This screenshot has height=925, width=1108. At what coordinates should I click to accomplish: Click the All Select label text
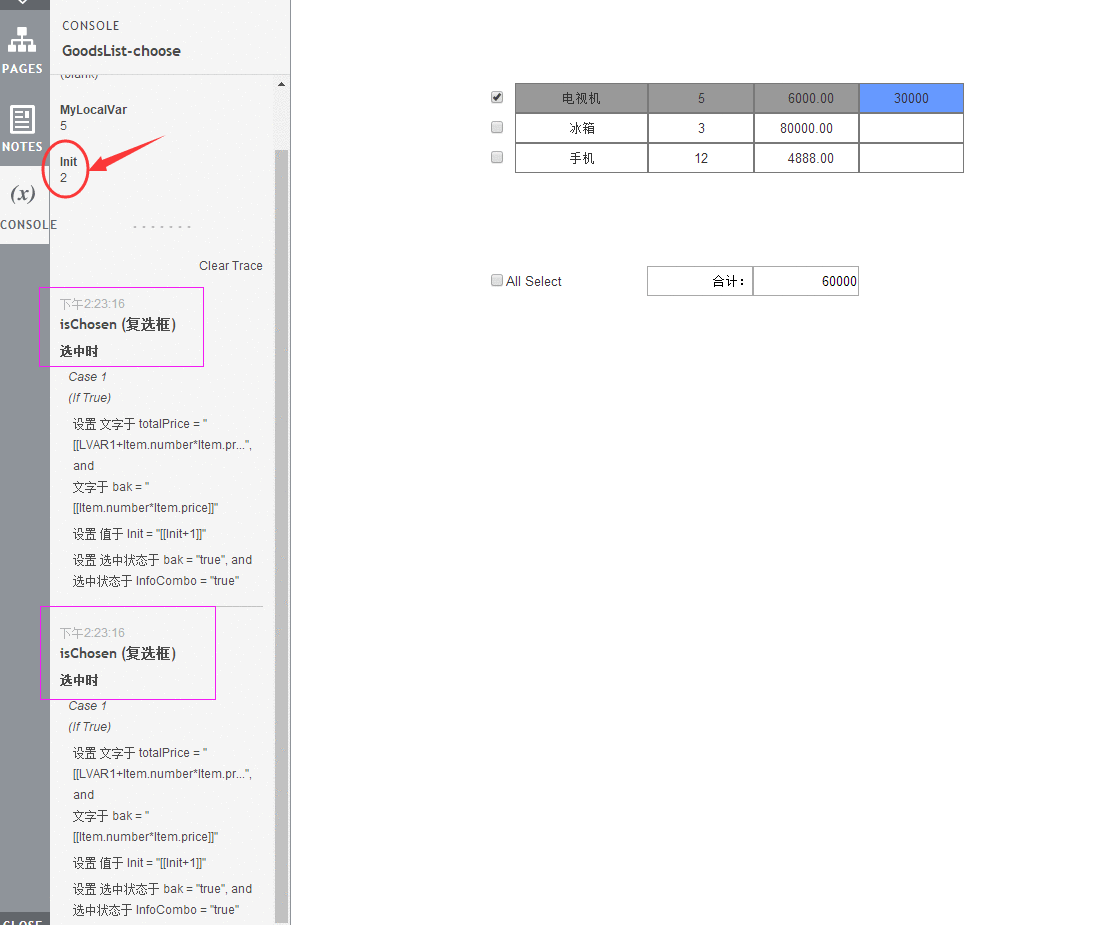click(534, 281)
